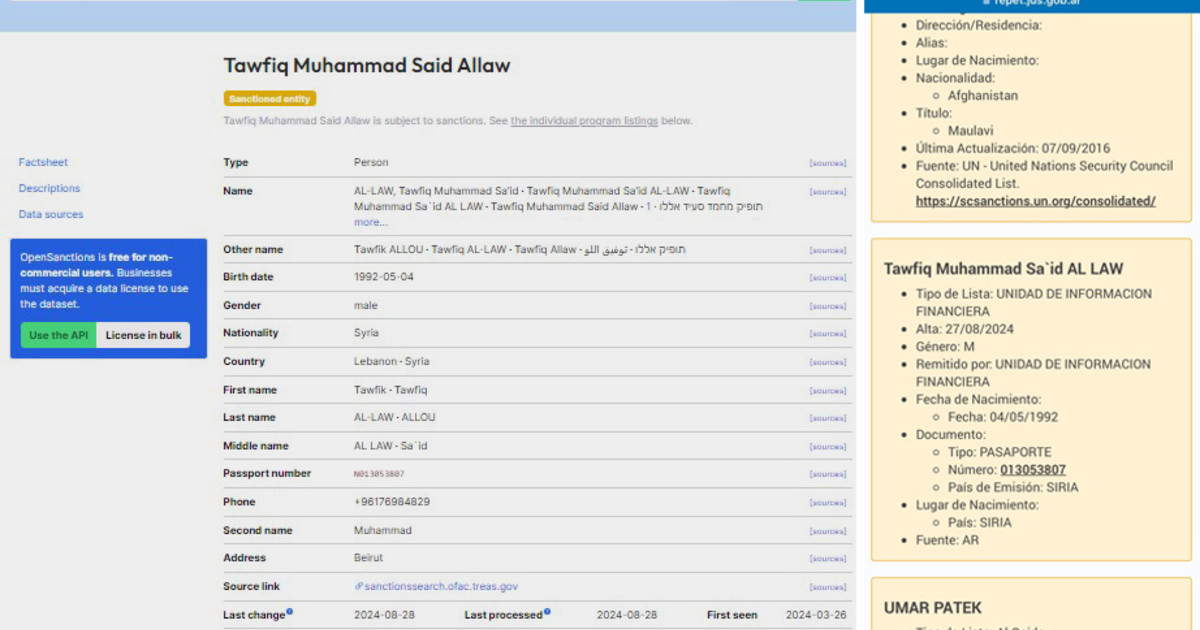This screenshot has height=630, width=1200.
Task: Open sources for the Passport number row
Action: [827, 475]
